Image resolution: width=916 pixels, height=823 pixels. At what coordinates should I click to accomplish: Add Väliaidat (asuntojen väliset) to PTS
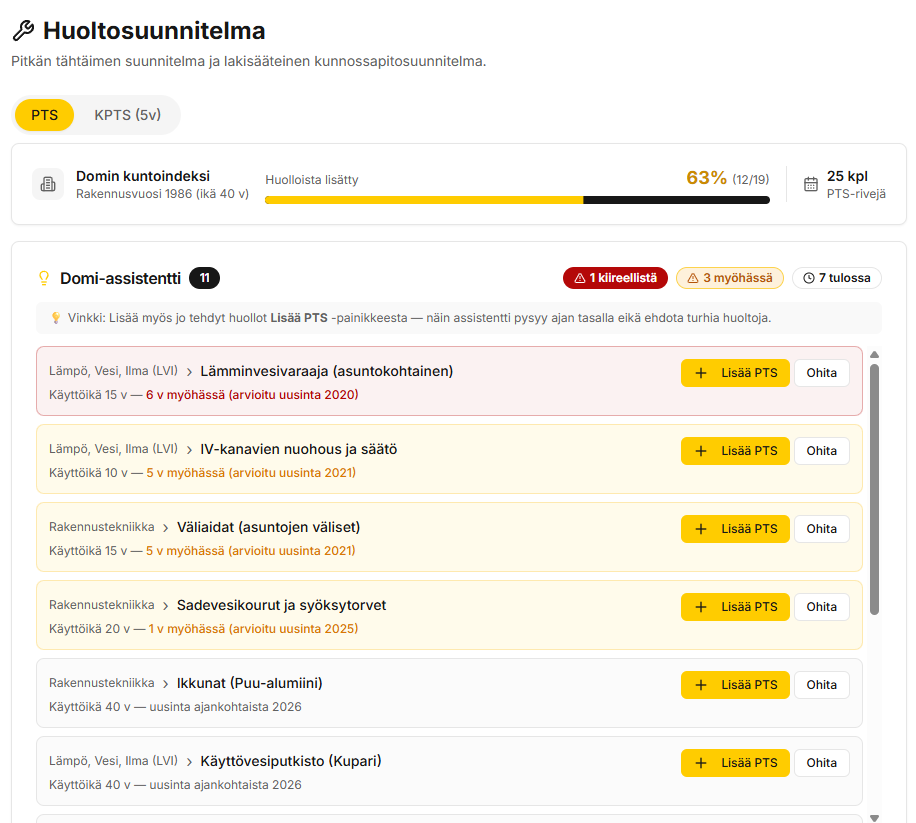click(735, 529)
